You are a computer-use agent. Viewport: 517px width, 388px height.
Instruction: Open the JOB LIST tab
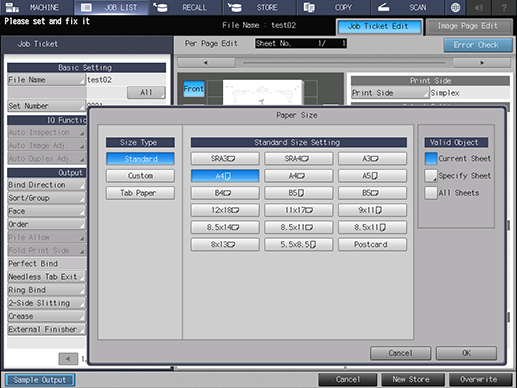111,7
